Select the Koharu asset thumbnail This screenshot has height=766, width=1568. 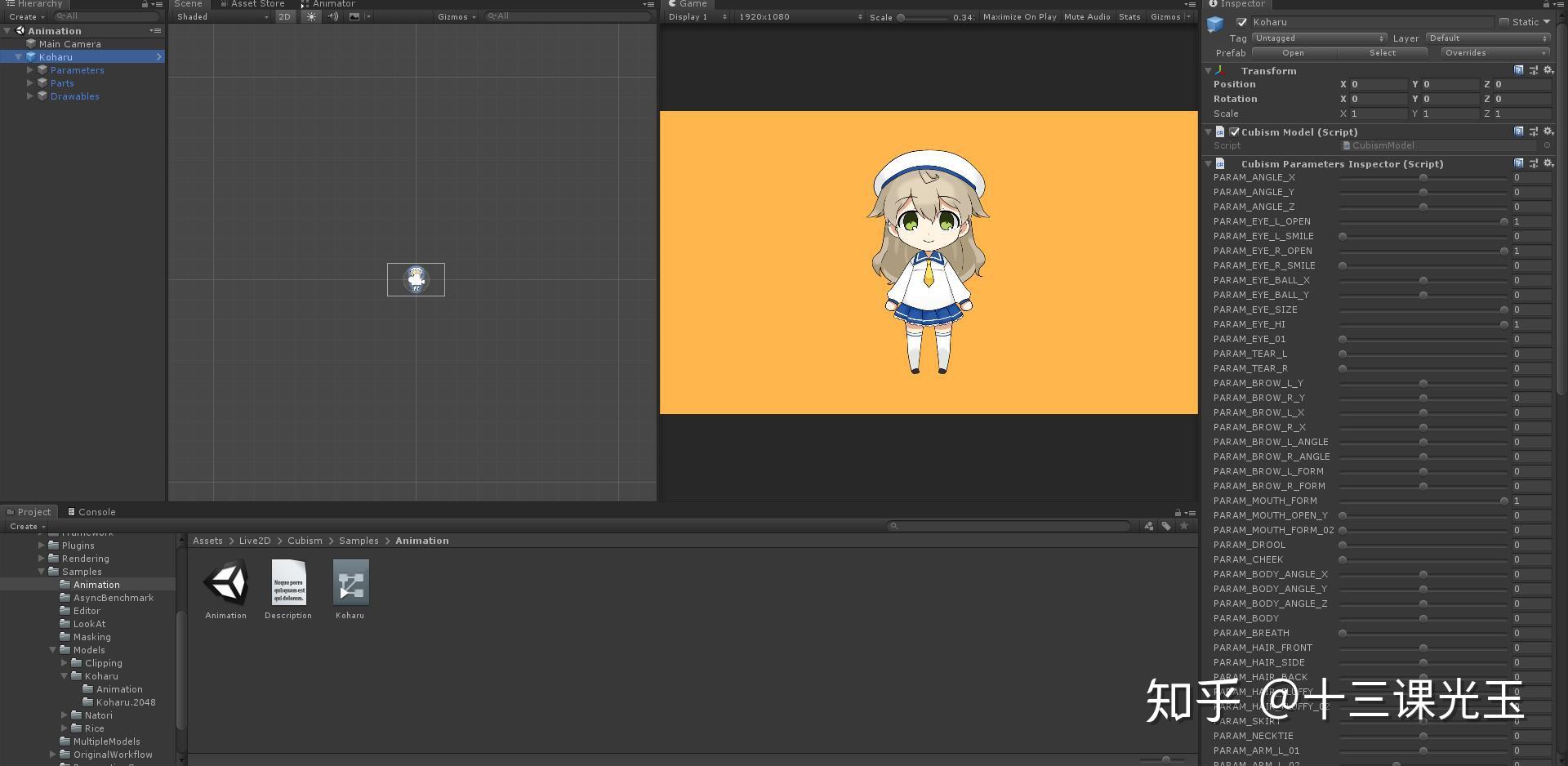(350, 581)
